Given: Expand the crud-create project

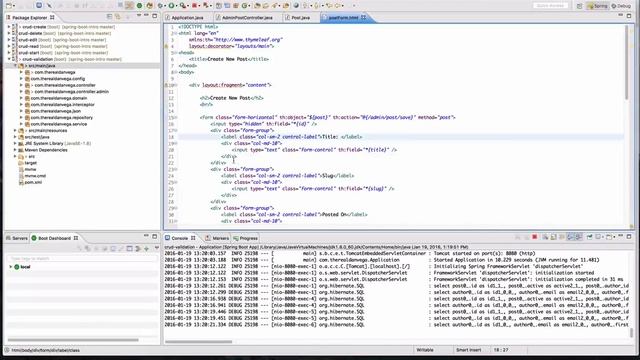Looking at the screenshot, I should click(9, 27).
